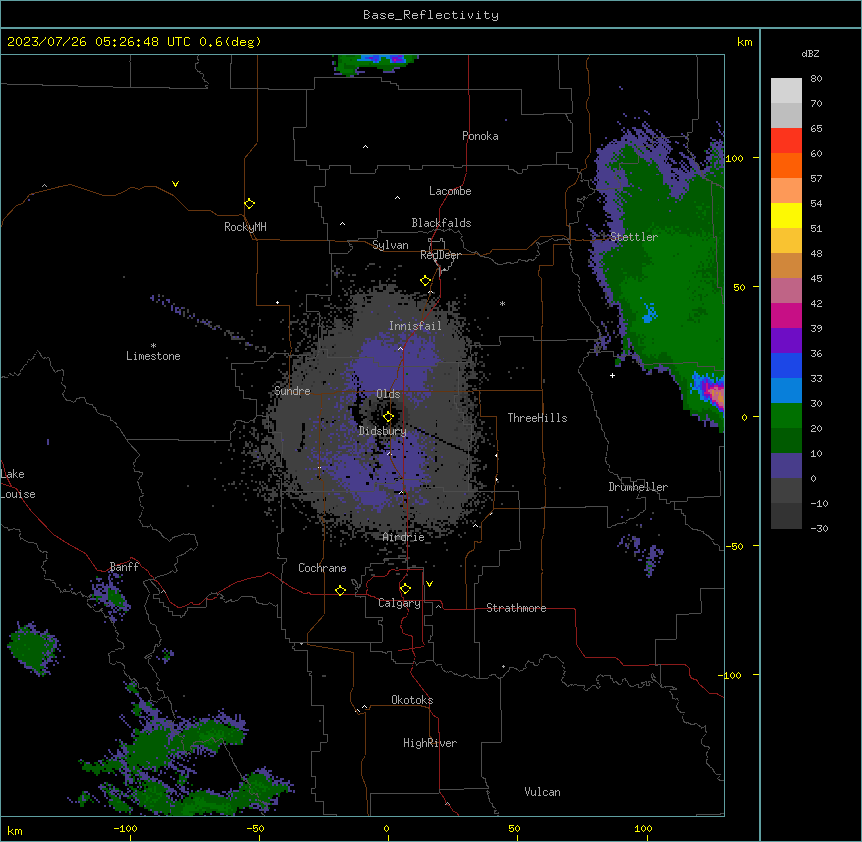
Task: Click the 0 tick on bottom axis
Action: click(x=386, y=828)
